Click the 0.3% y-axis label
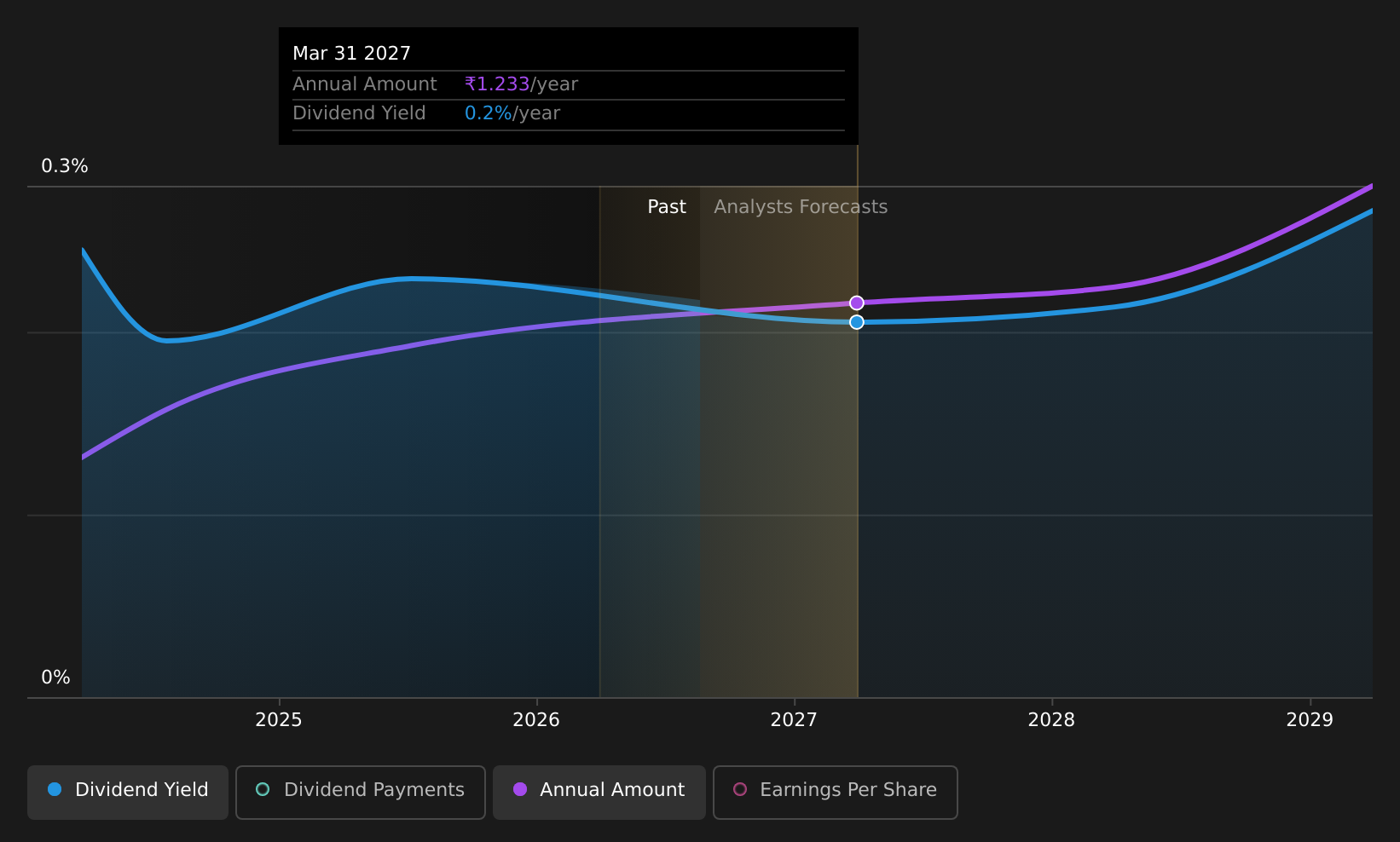This screenshot has width=1400, height=842. click(65, 166)
